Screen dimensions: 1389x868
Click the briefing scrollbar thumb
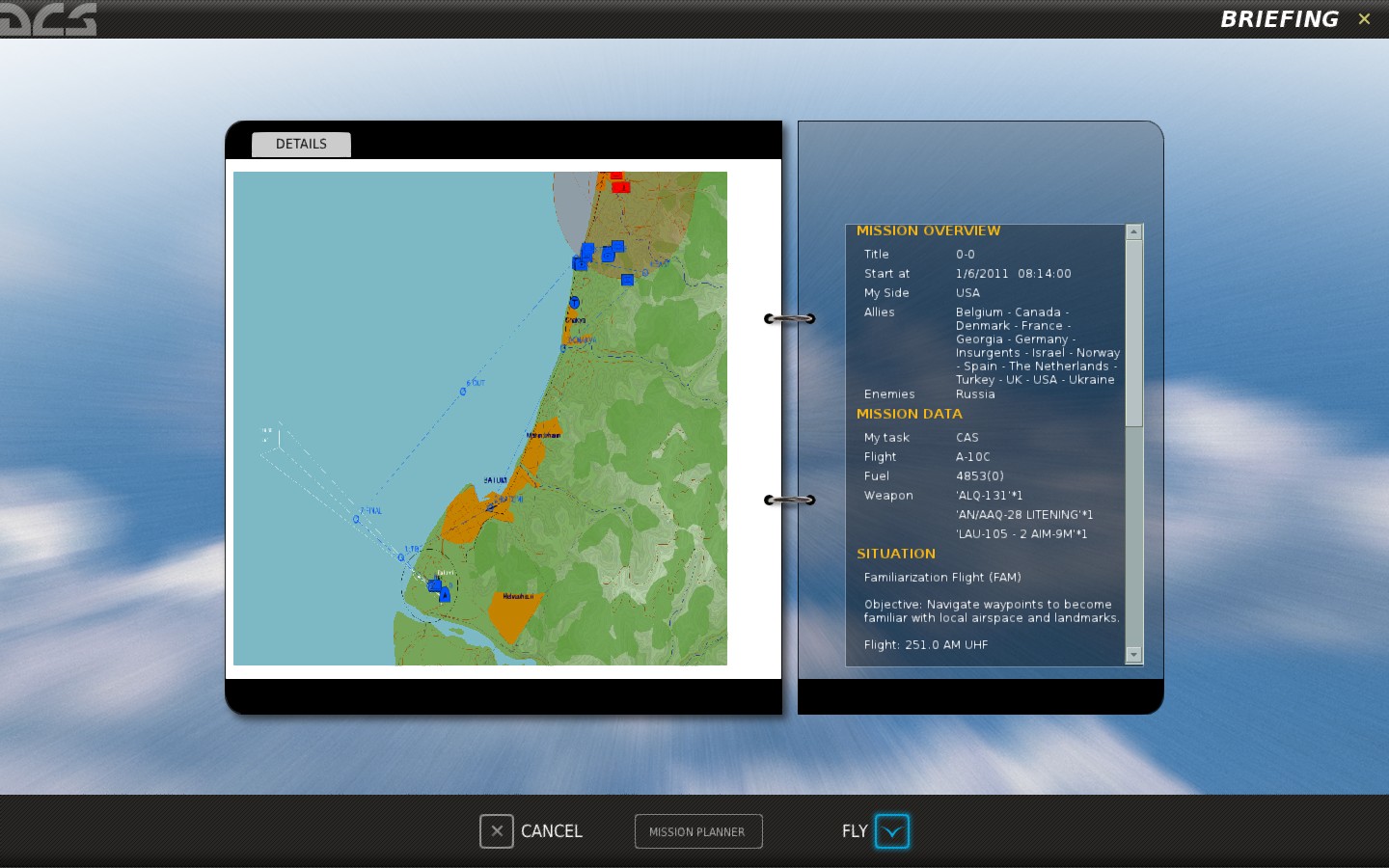pos(1134,334)
